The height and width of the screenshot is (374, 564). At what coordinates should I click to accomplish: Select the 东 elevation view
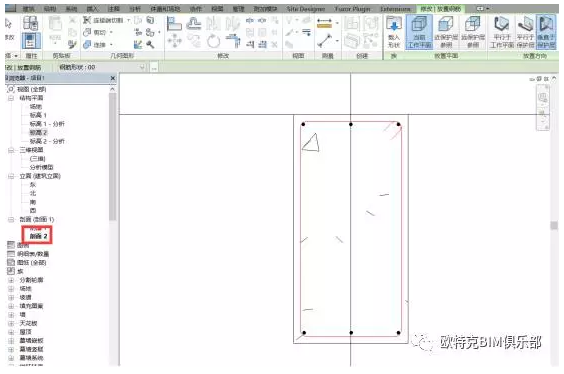[x=33, y=184]
